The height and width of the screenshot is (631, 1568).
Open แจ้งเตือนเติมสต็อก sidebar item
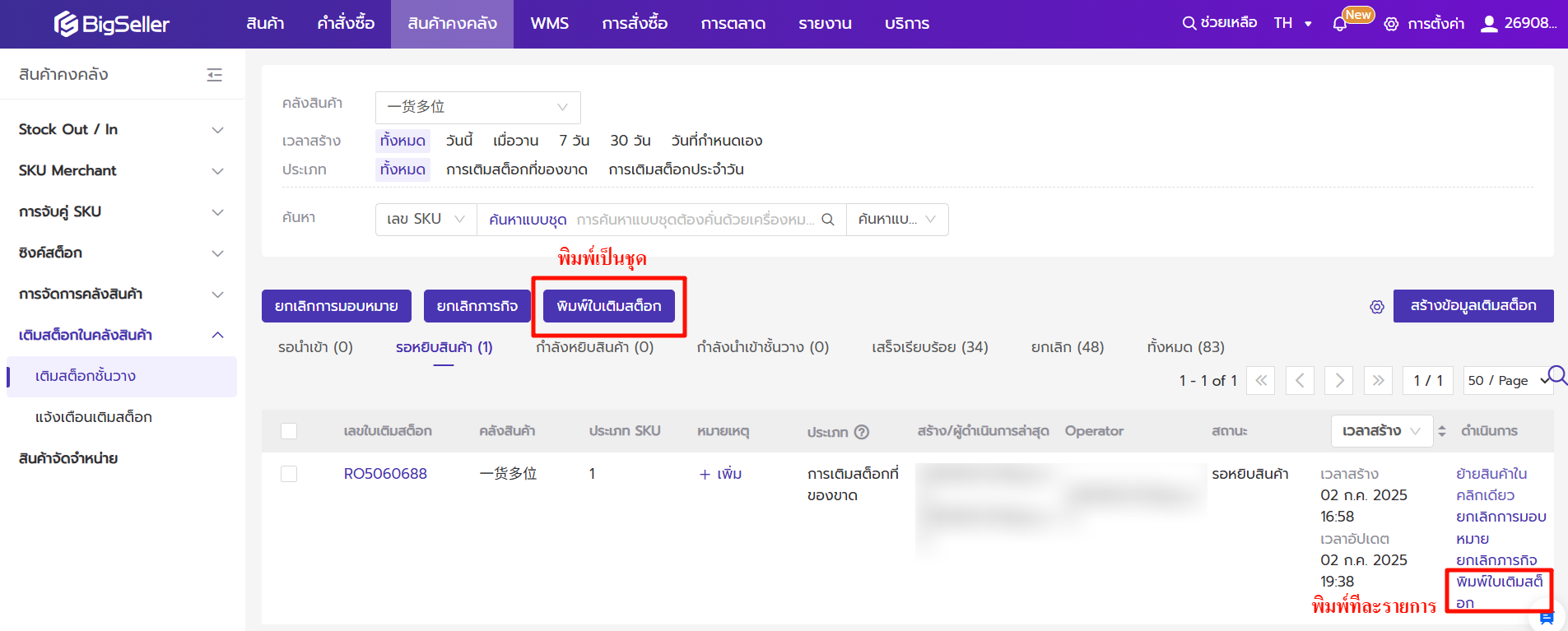pyautogui.click(x=122, y=417)
